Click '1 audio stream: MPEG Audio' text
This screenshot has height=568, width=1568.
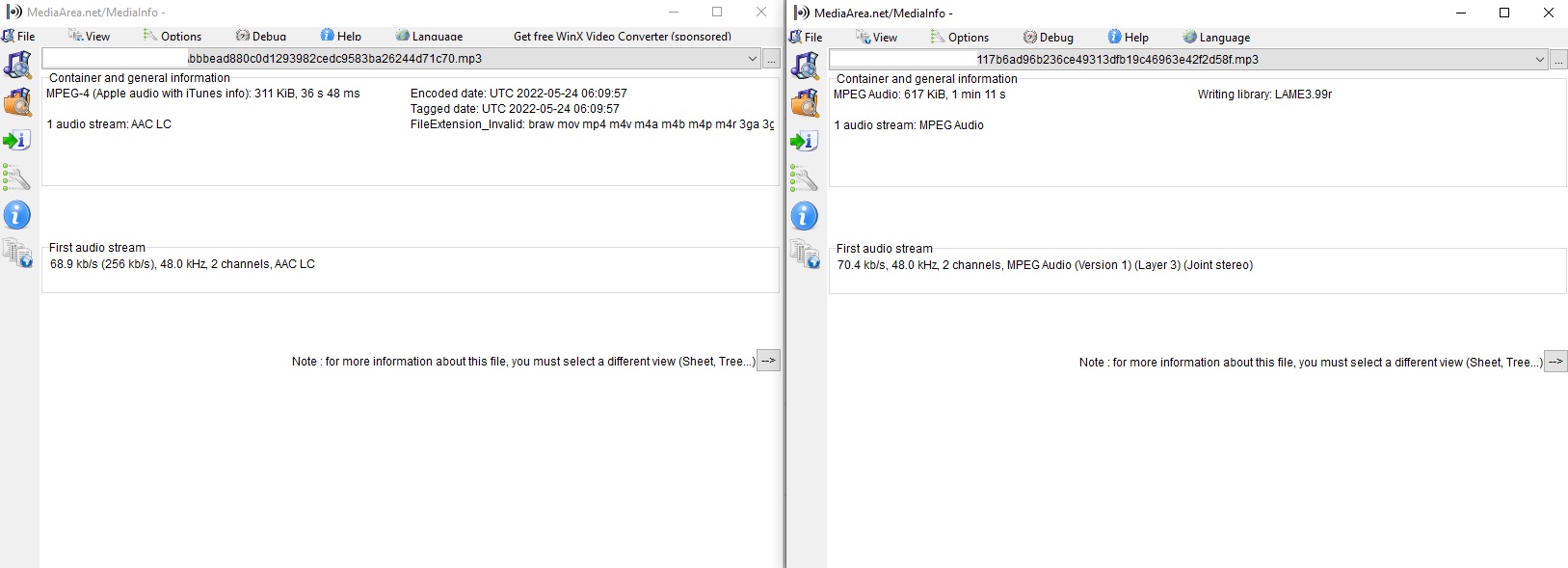[909, 125]
